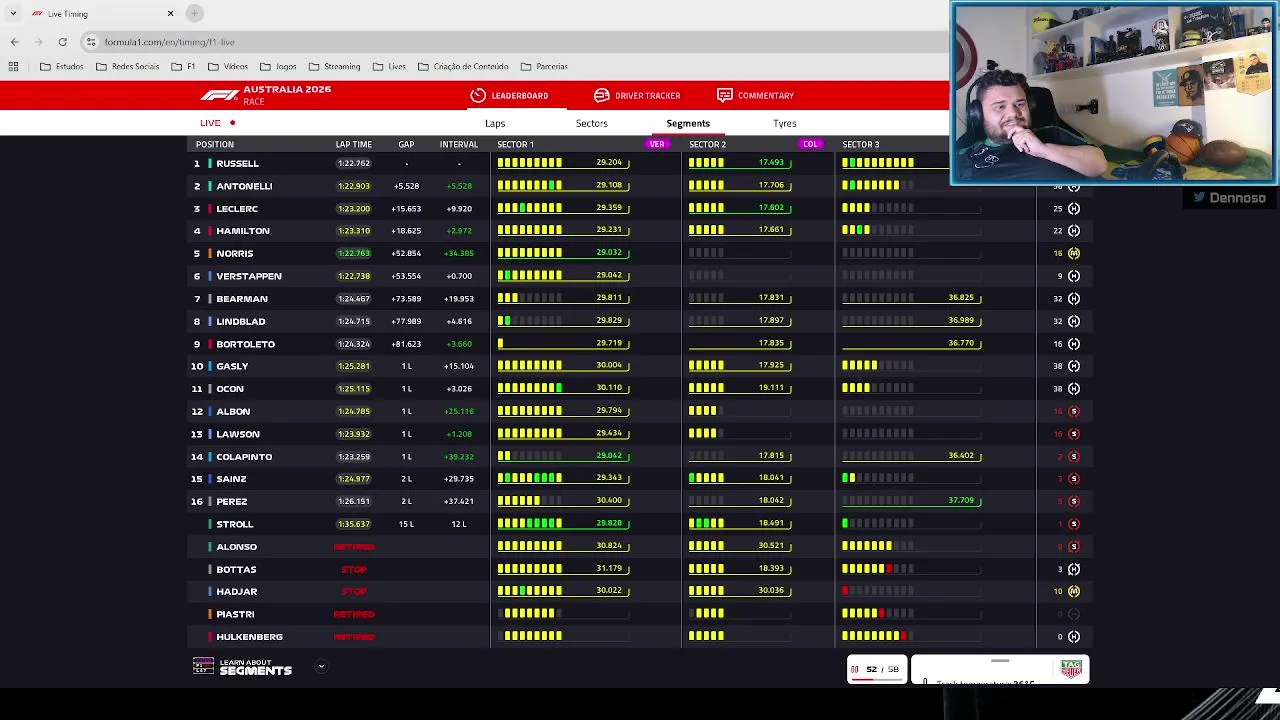Image resolution: width=1280 pixels, height=720 pixels.
Task: Toggle the LIVE timing indicator
Action: pyautogui.click(x=217, y=123)
